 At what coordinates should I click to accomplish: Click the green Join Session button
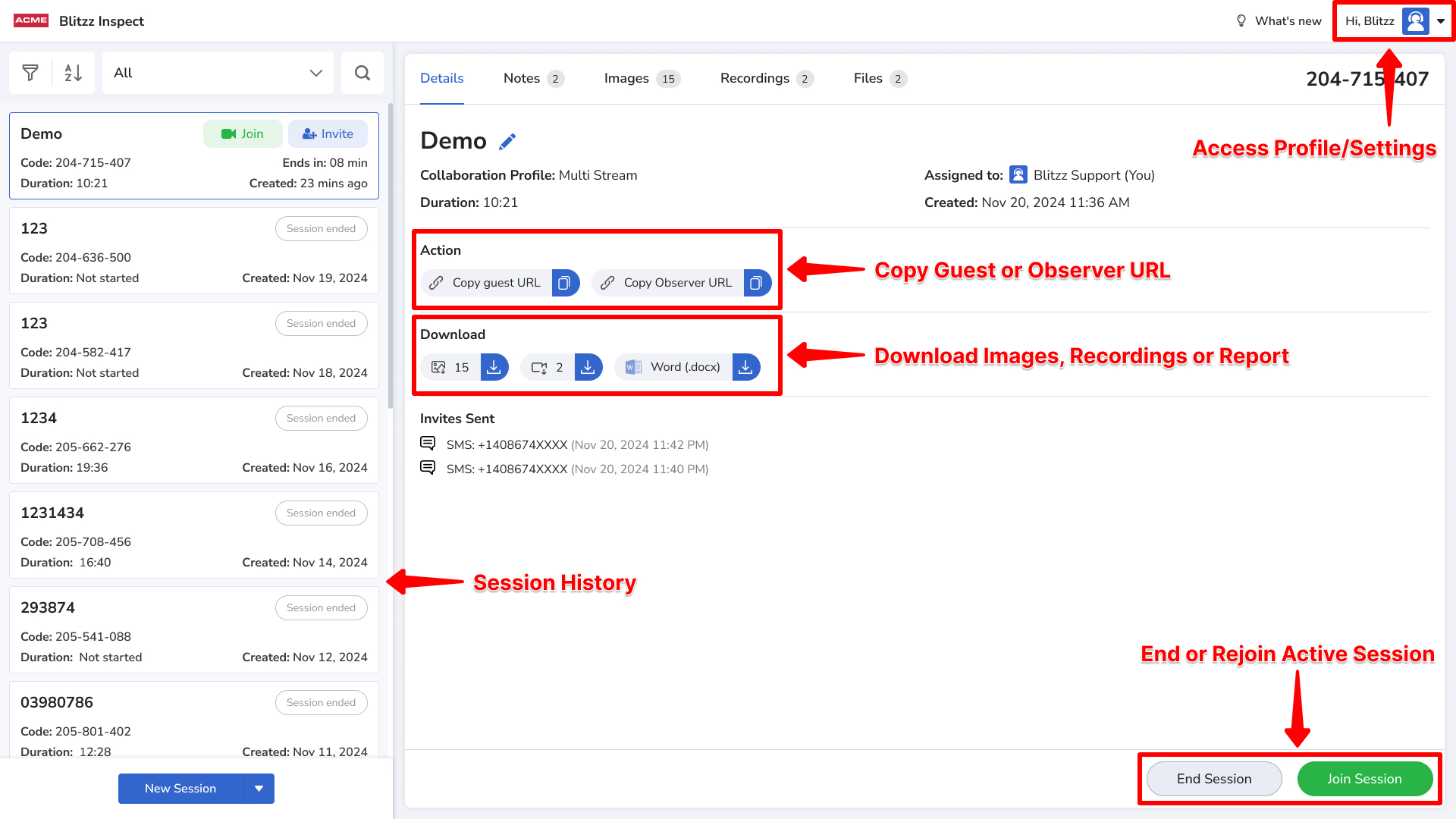[x=1364, y=779]
